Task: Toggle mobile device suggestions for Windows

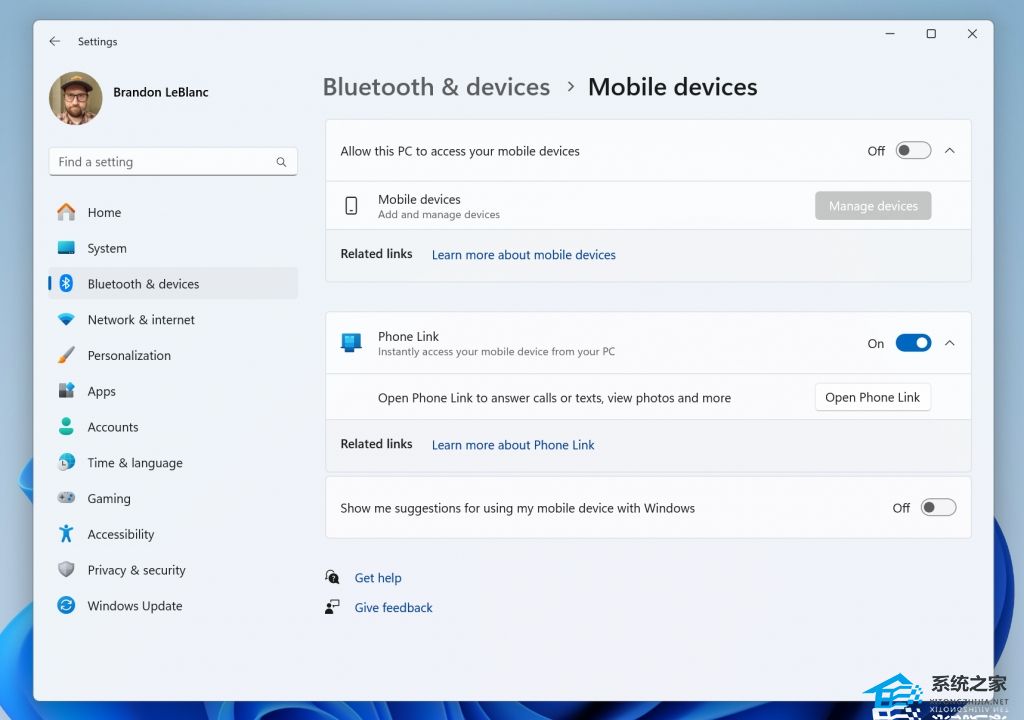Action: point(938,508)
